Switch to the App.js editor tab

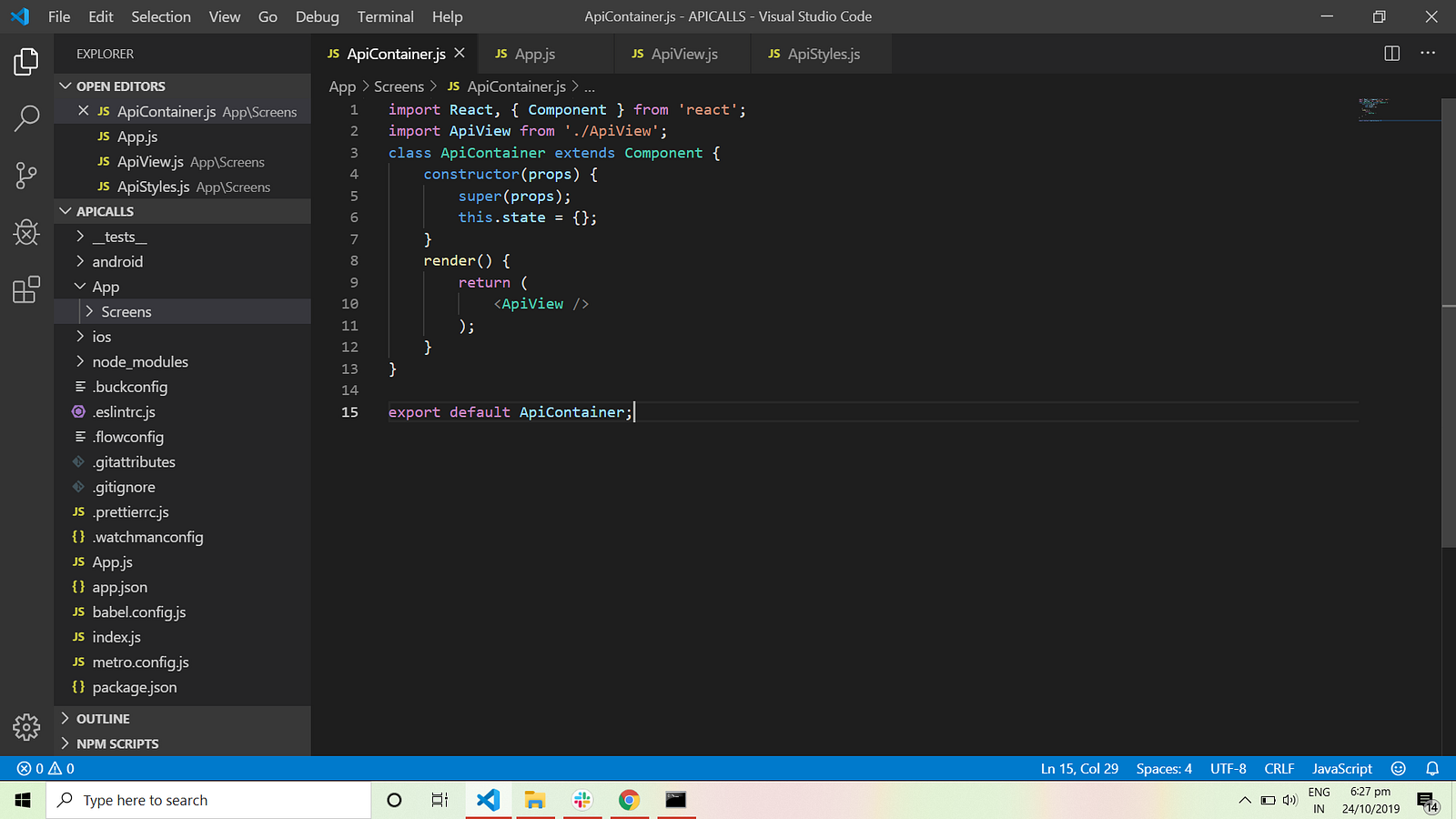pyautogui.click(x=545, y=54)
